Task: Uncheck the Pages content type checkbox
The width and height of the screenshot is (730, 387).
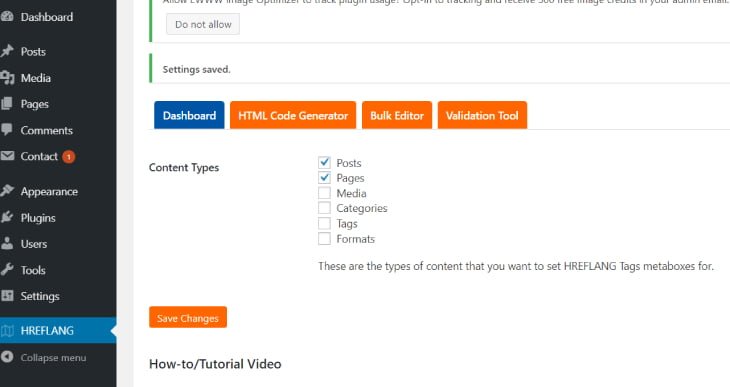Action: [324, 178]
